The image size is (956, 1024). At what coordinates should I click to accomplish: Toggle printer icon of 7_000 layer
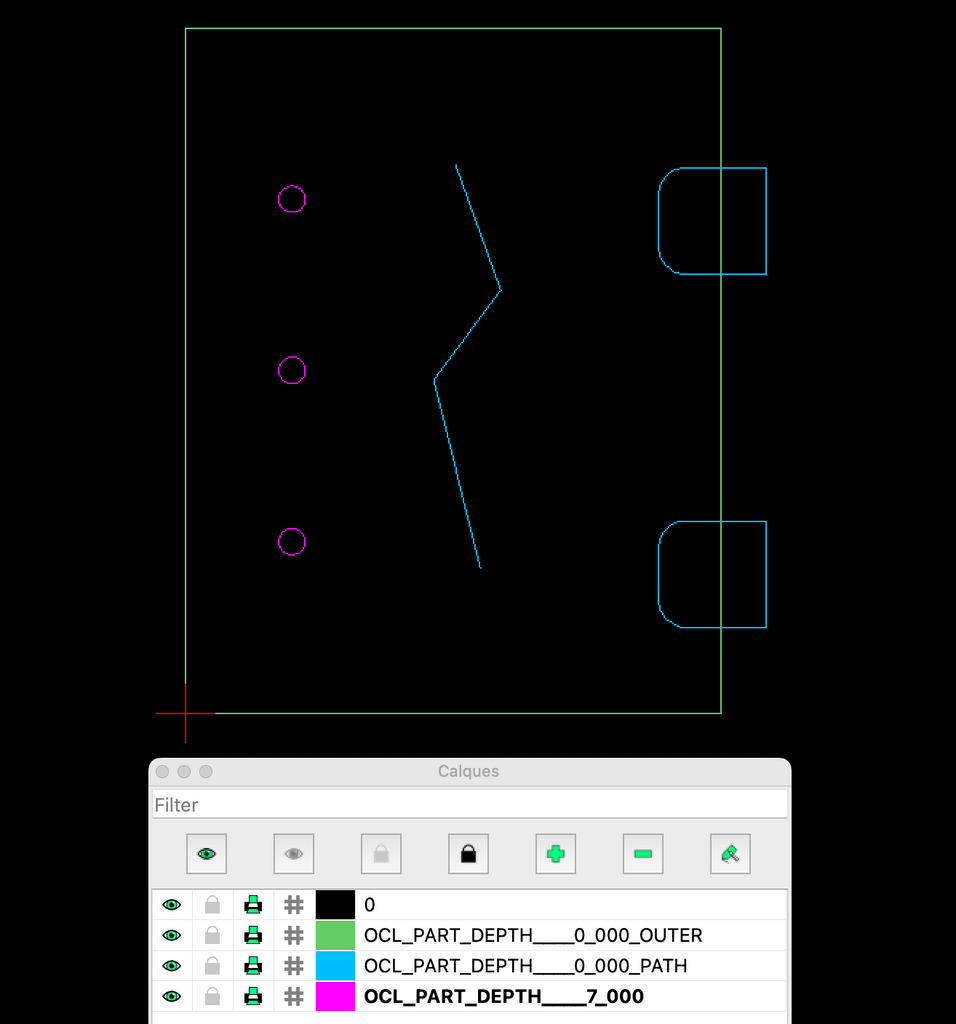pos(253,997)
